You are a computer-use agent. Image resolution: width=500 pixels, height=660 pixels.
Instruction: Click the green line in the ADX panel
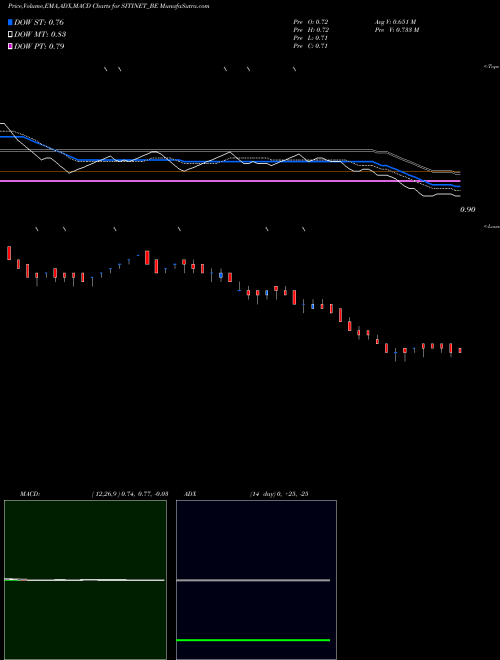coord(253,640)
